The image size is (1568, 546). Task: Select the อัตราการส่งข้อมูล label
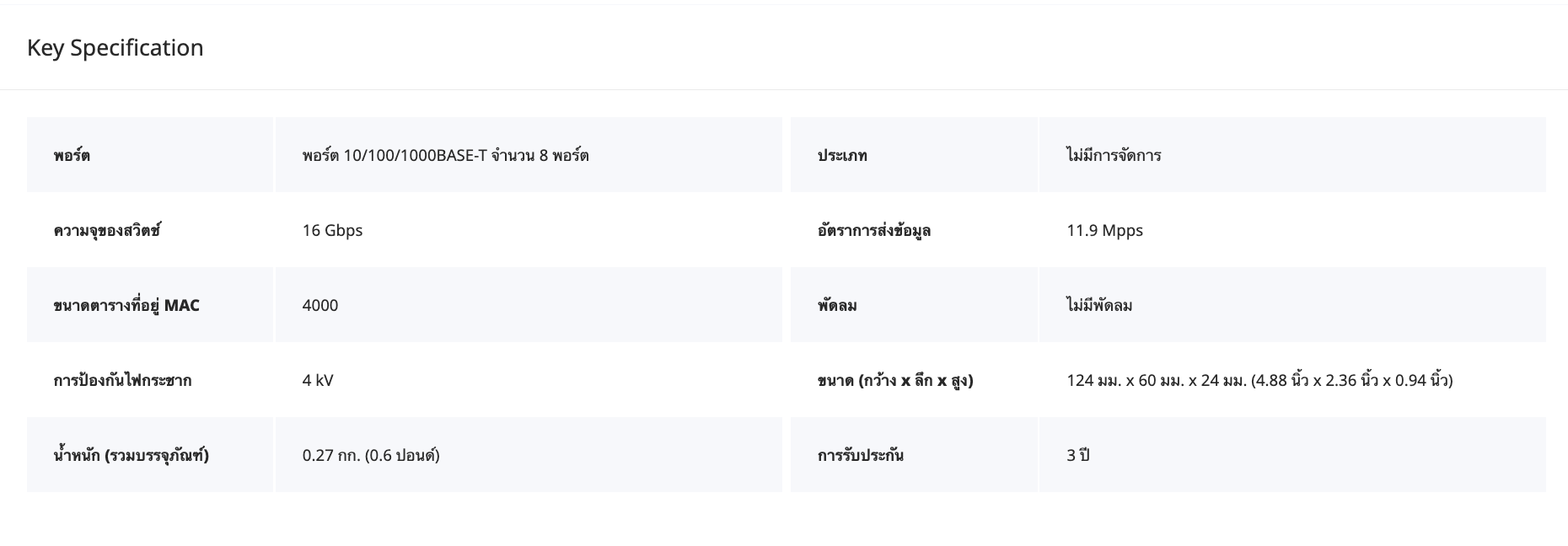(873, 230)
